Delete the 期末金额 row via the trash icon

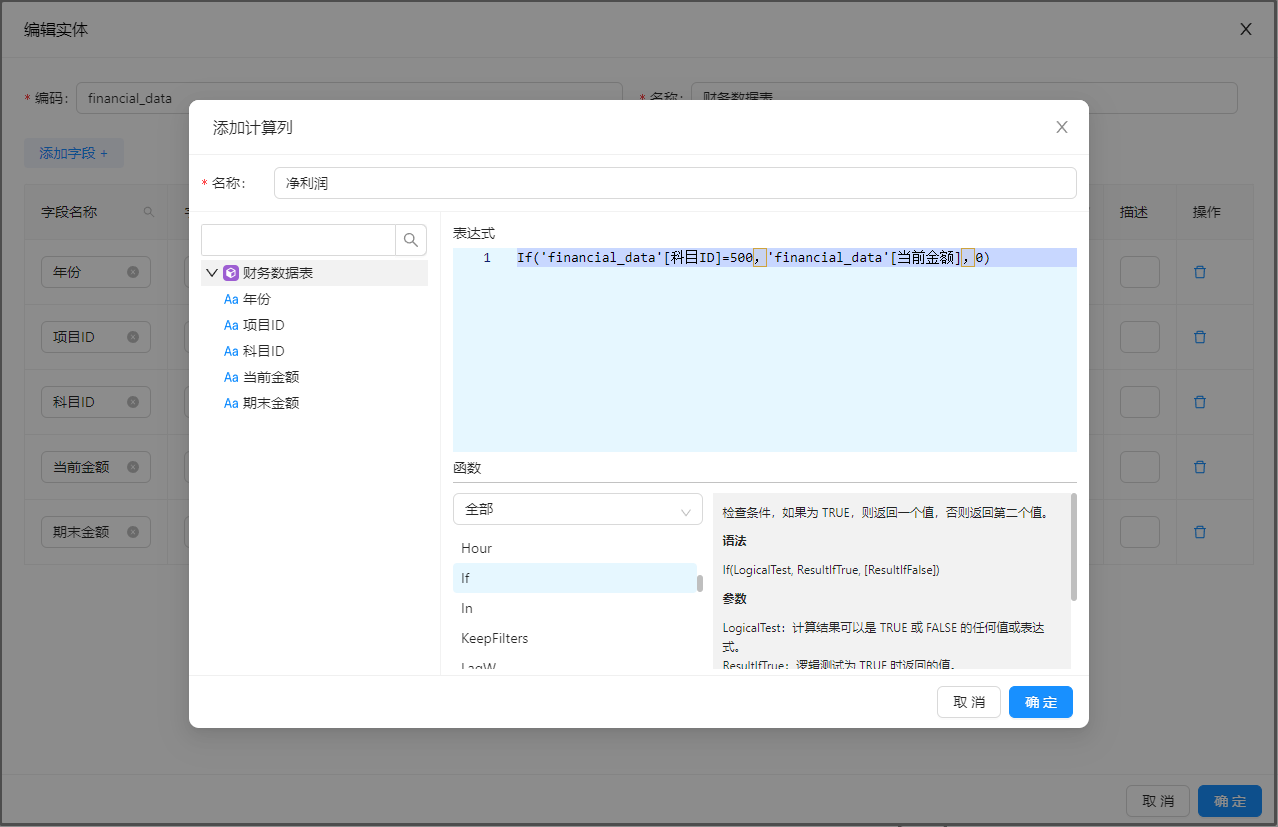click(x=1200, y=532)
